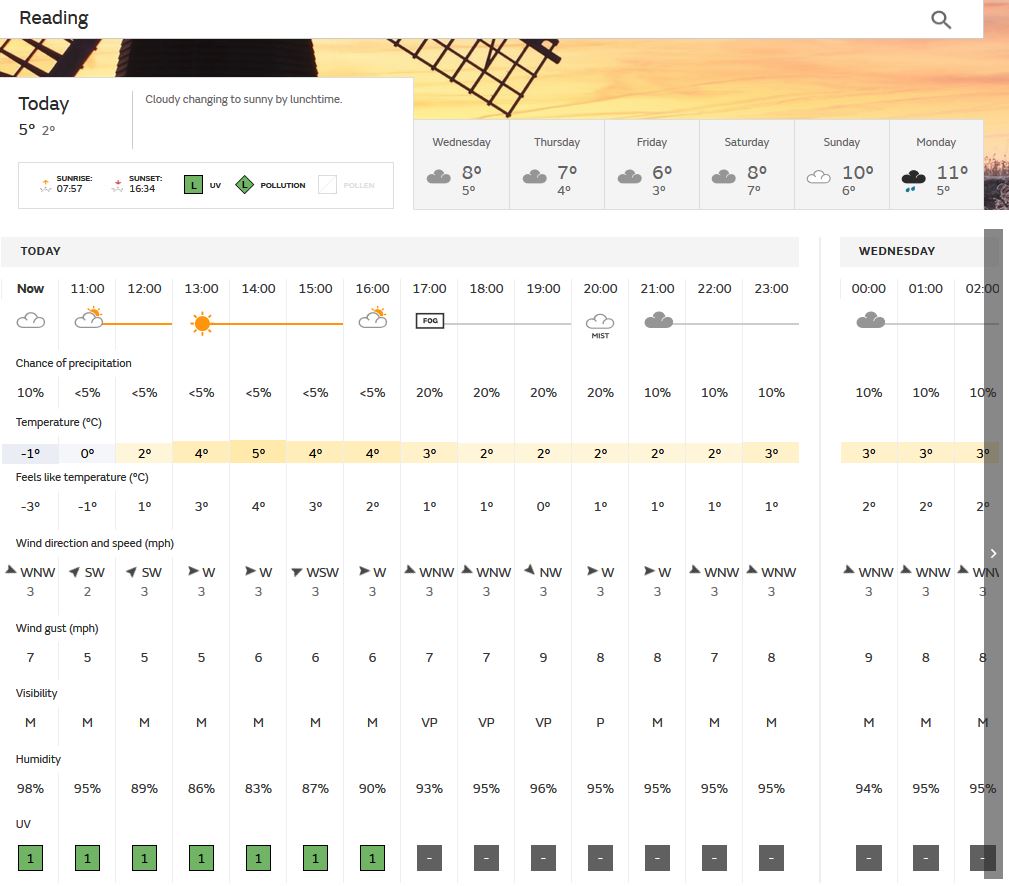
Task: Click the green UV level icon
Action: 193,185
